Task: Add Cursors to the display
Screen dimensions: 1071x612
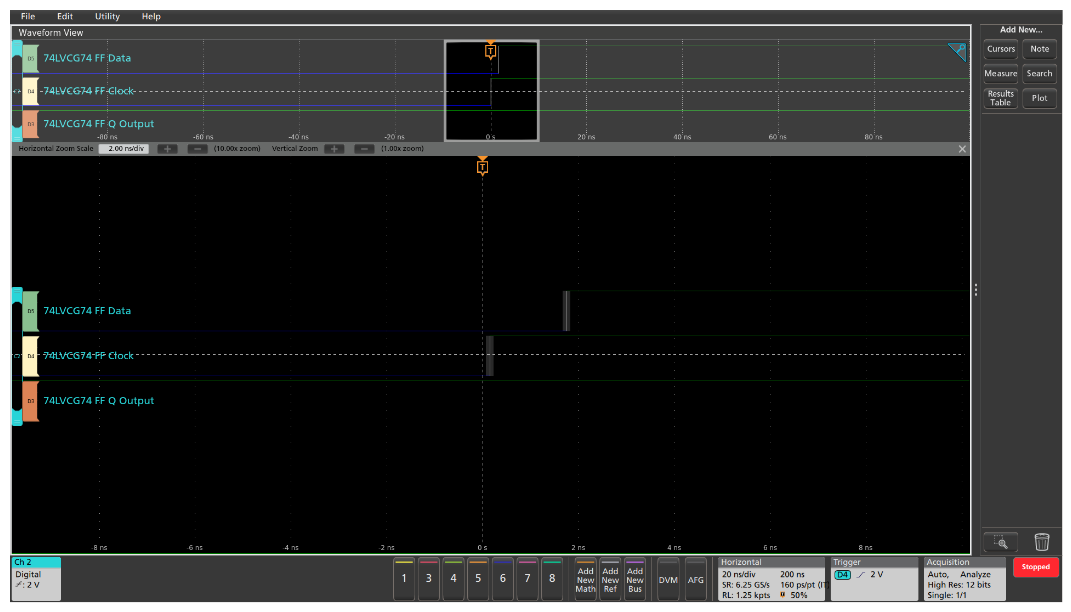Action: coord(1000,49)
